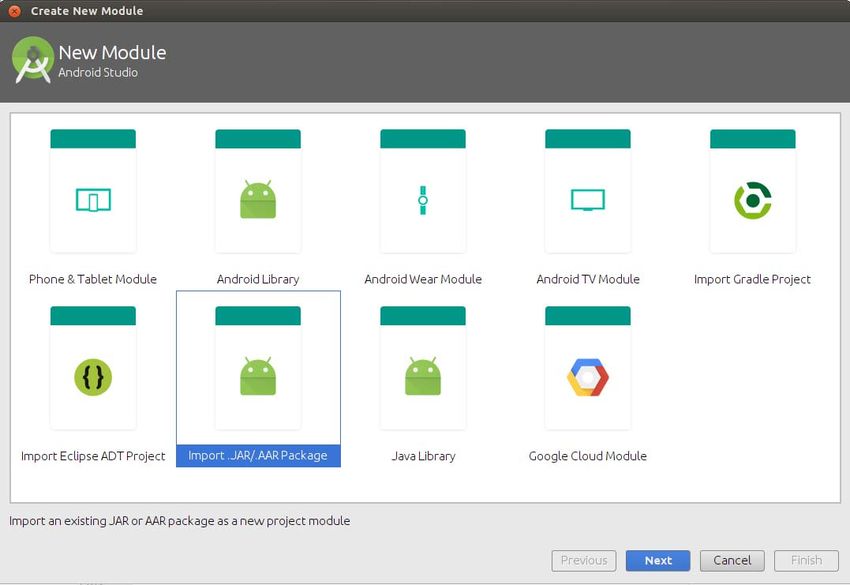Screen dimensions: 850x585
Task: Pick the Android Wear Module watch icon
Action: (423, 200)
